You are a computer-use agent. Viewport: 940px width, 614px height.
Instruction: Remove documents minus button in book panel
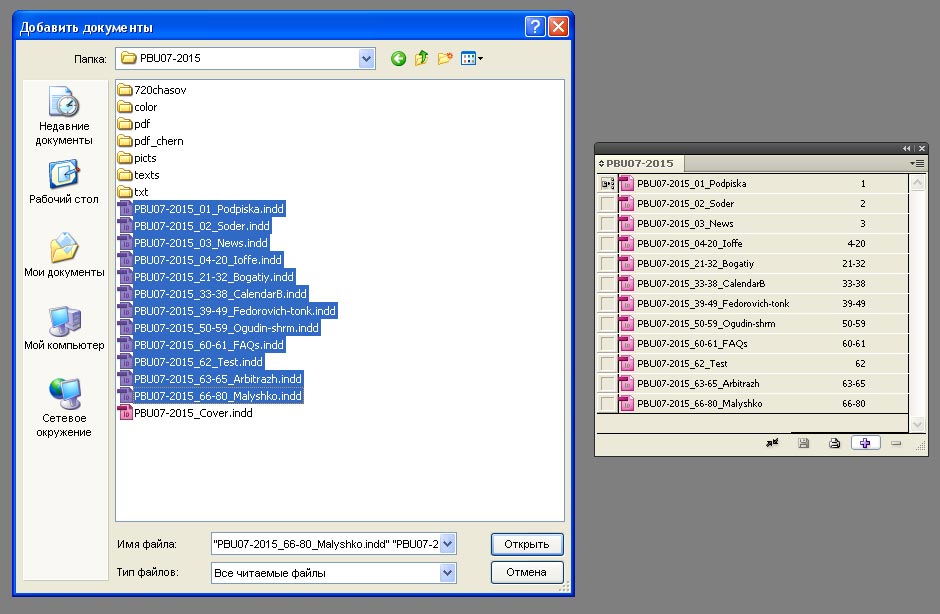click(896, 443)
